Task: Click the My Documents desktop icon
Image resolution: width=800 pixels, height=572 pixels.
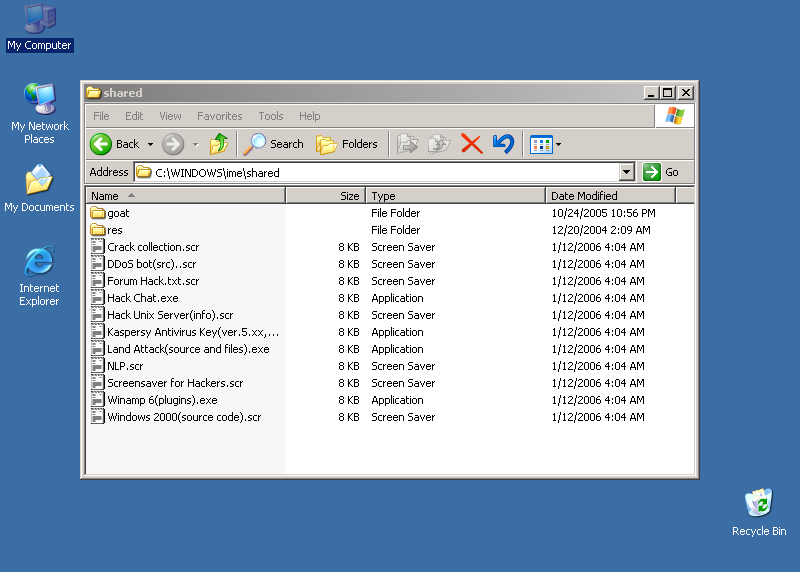Action: 39,180
